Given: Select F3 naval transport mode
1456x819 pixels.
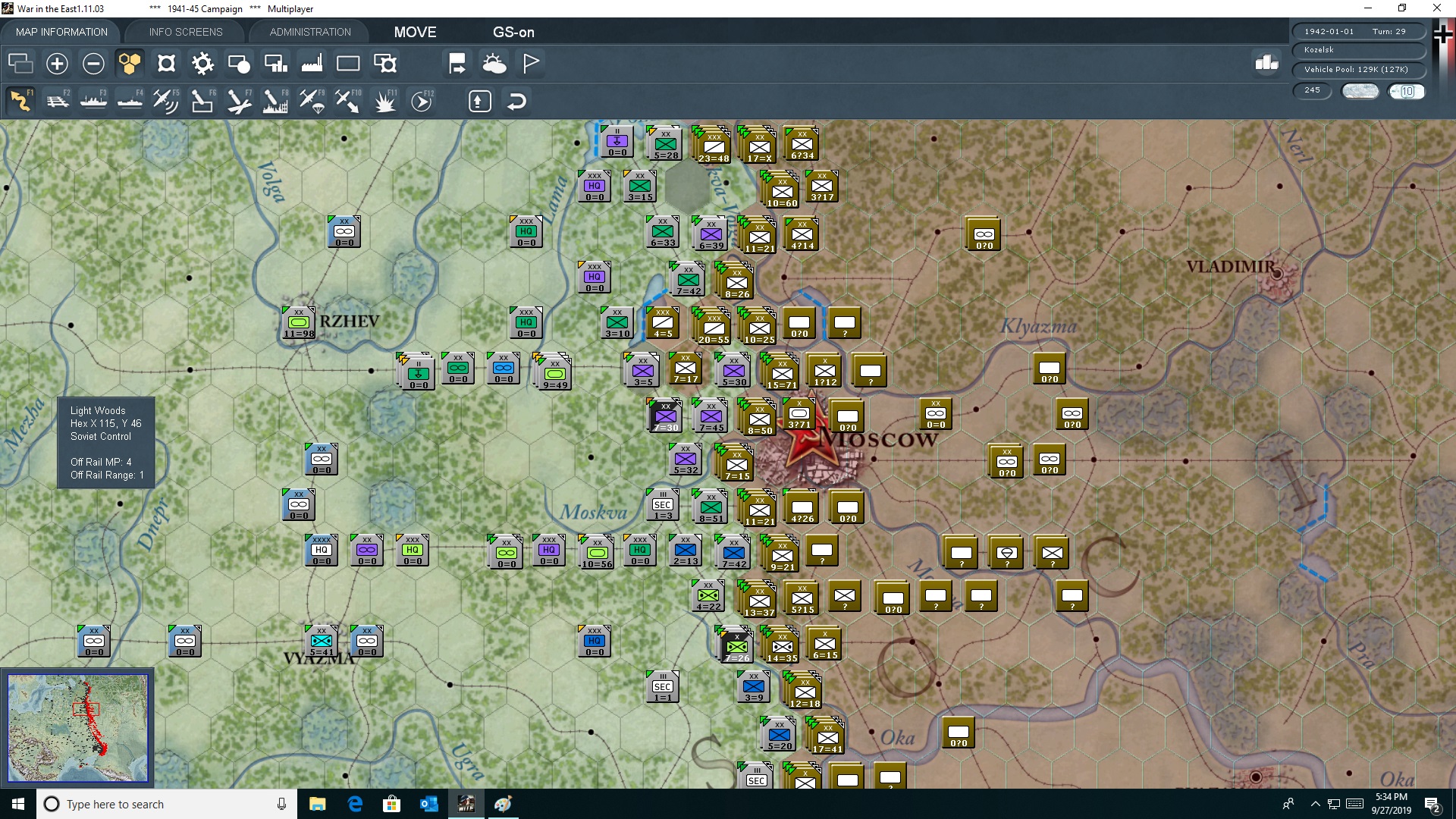Looking at the screenshot, I should pyautogui.click(x=94, y=101).
